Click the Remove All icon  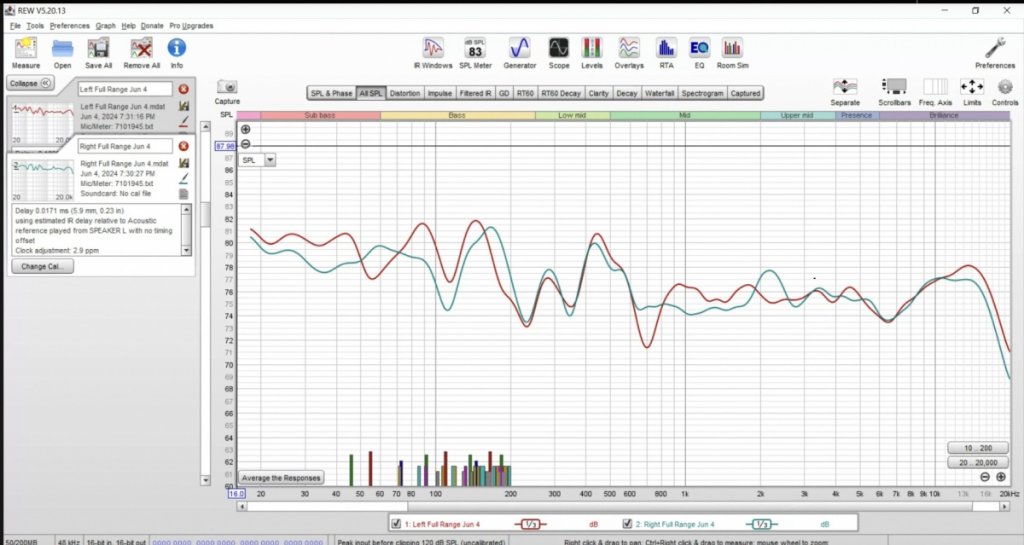pos(141,53)
